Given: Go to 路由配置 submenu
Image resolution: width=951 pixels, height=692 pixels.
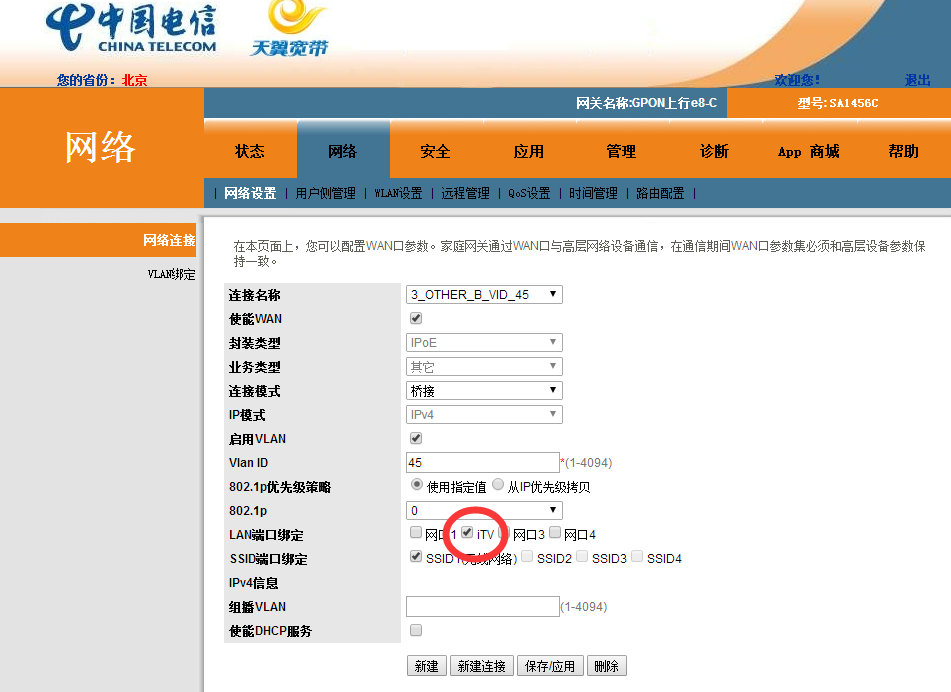Looking at the screenshot, I should [660, 193].
